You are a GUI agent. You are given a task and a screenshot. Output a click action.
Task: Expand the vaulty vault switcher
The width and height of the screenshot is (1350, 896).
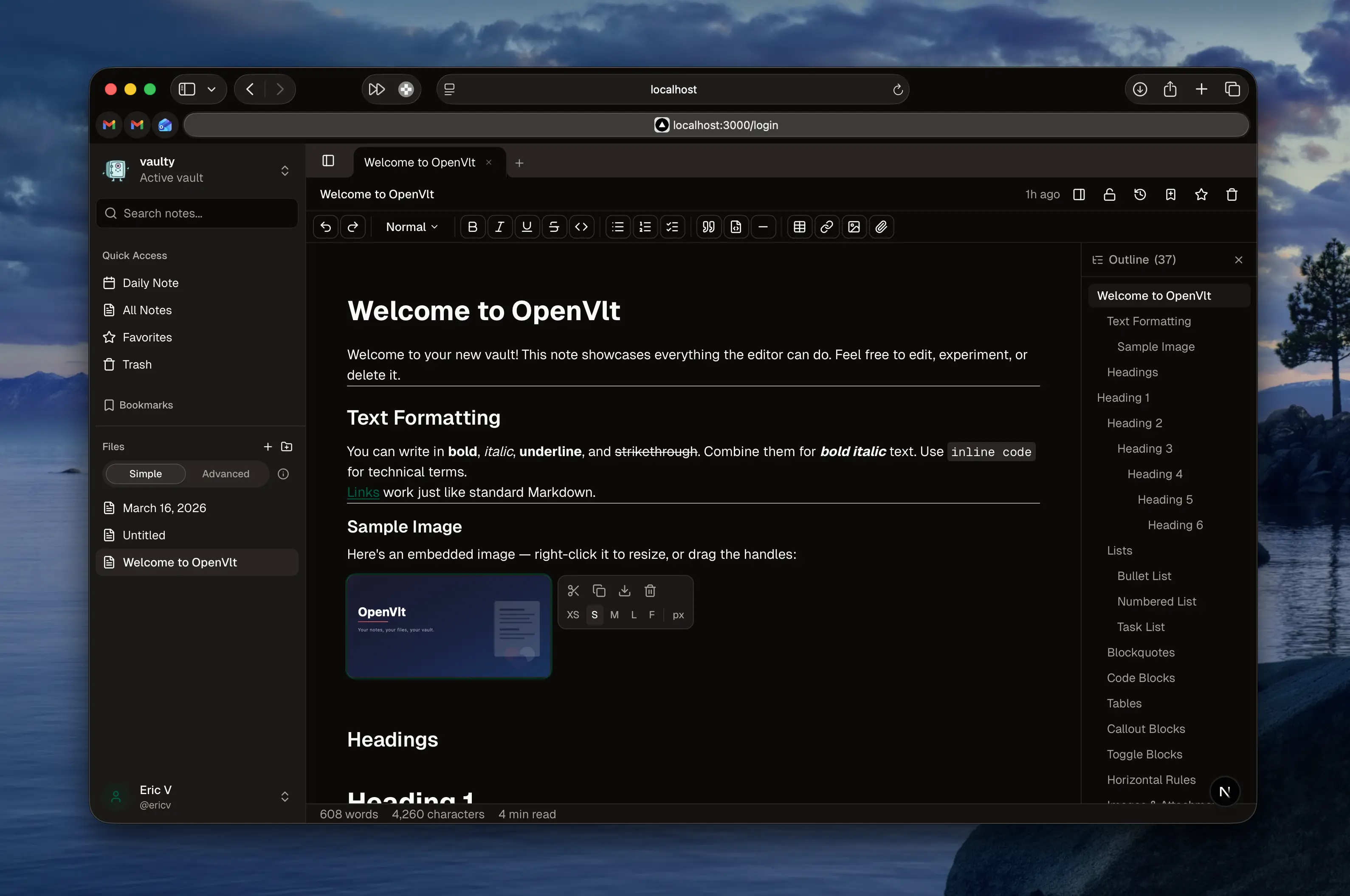[285, 170]
